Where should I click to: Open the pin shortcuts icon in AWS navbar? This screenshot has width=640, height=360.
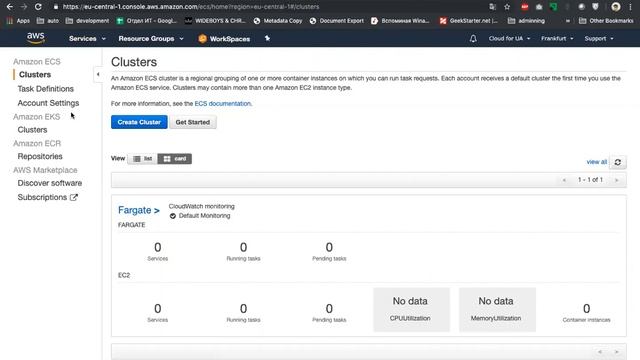coord(267,38)
